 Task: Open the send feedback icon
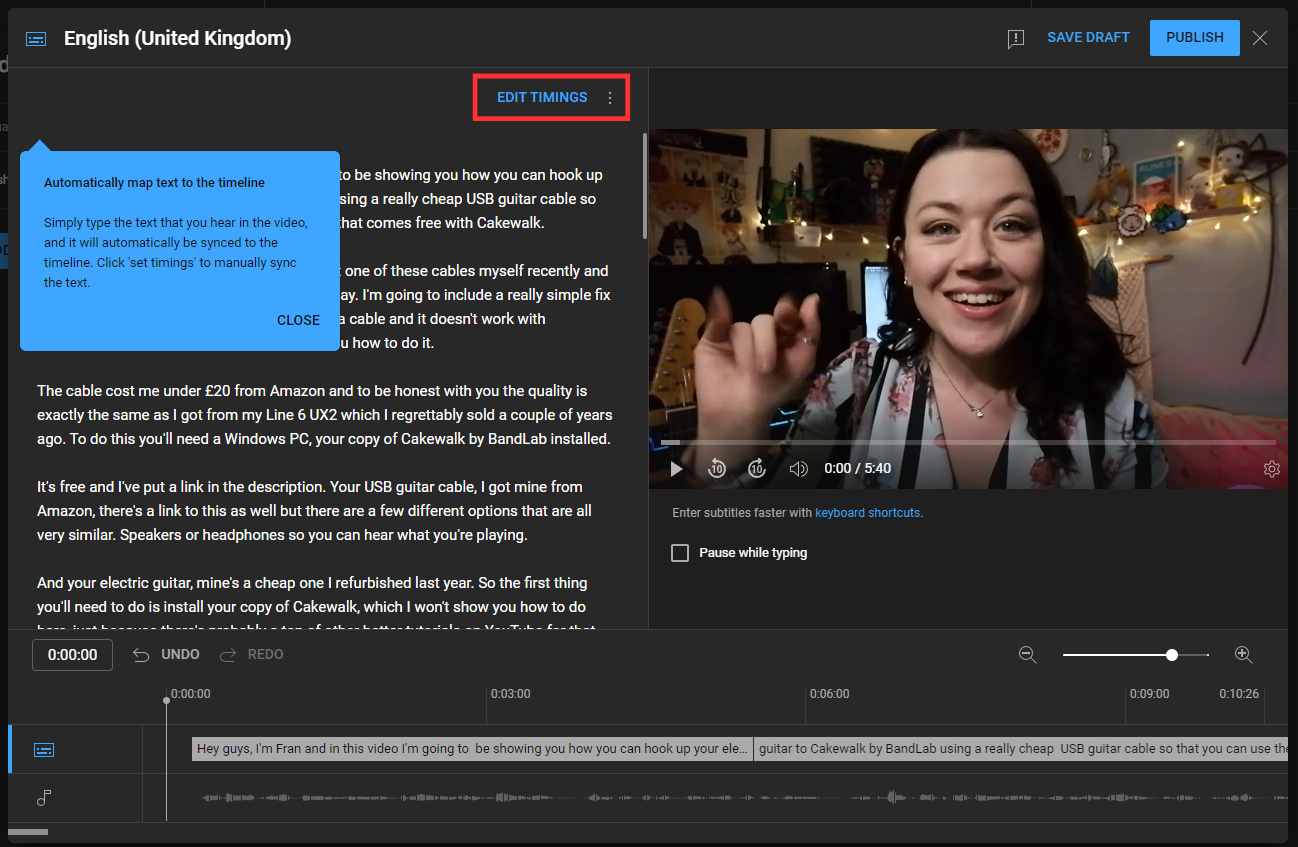point(1016,39)
